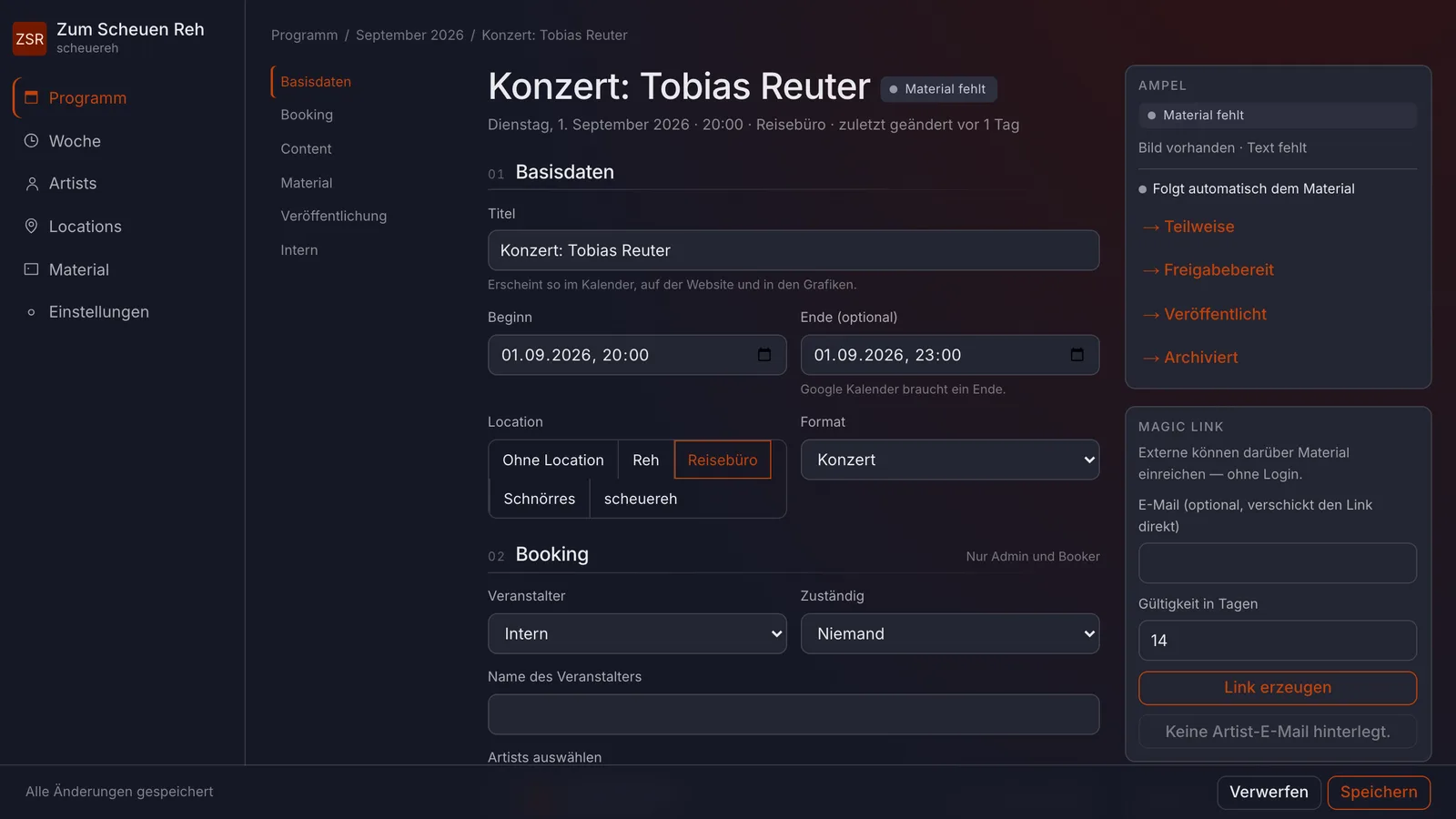Viewport: 1456px width, 819px height.
Task: Click the map pin icon beside Locations
Action: click(31, 227)
